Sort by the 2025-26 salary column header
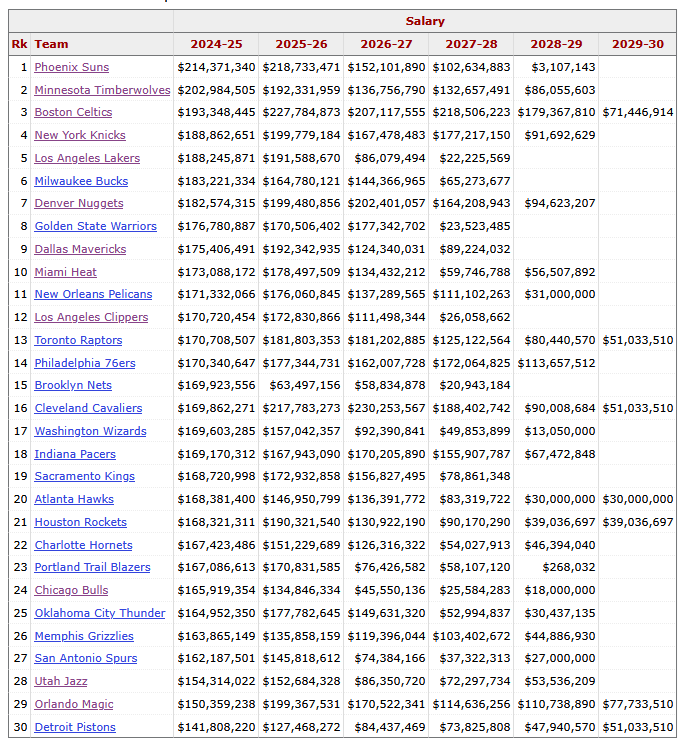688x743 pixels. coord(301,44)
